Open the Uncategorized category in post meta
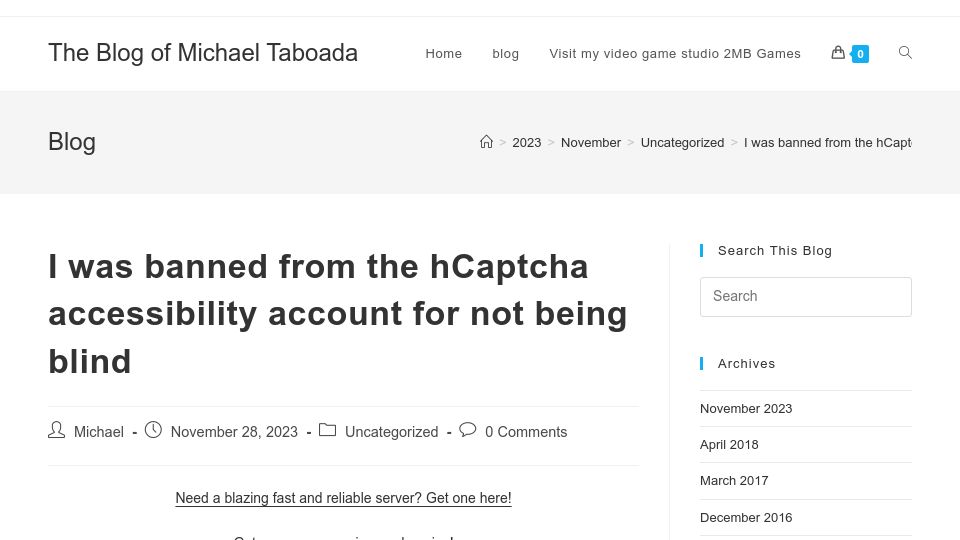The image size is (960, 540). (x=391, y=432)
